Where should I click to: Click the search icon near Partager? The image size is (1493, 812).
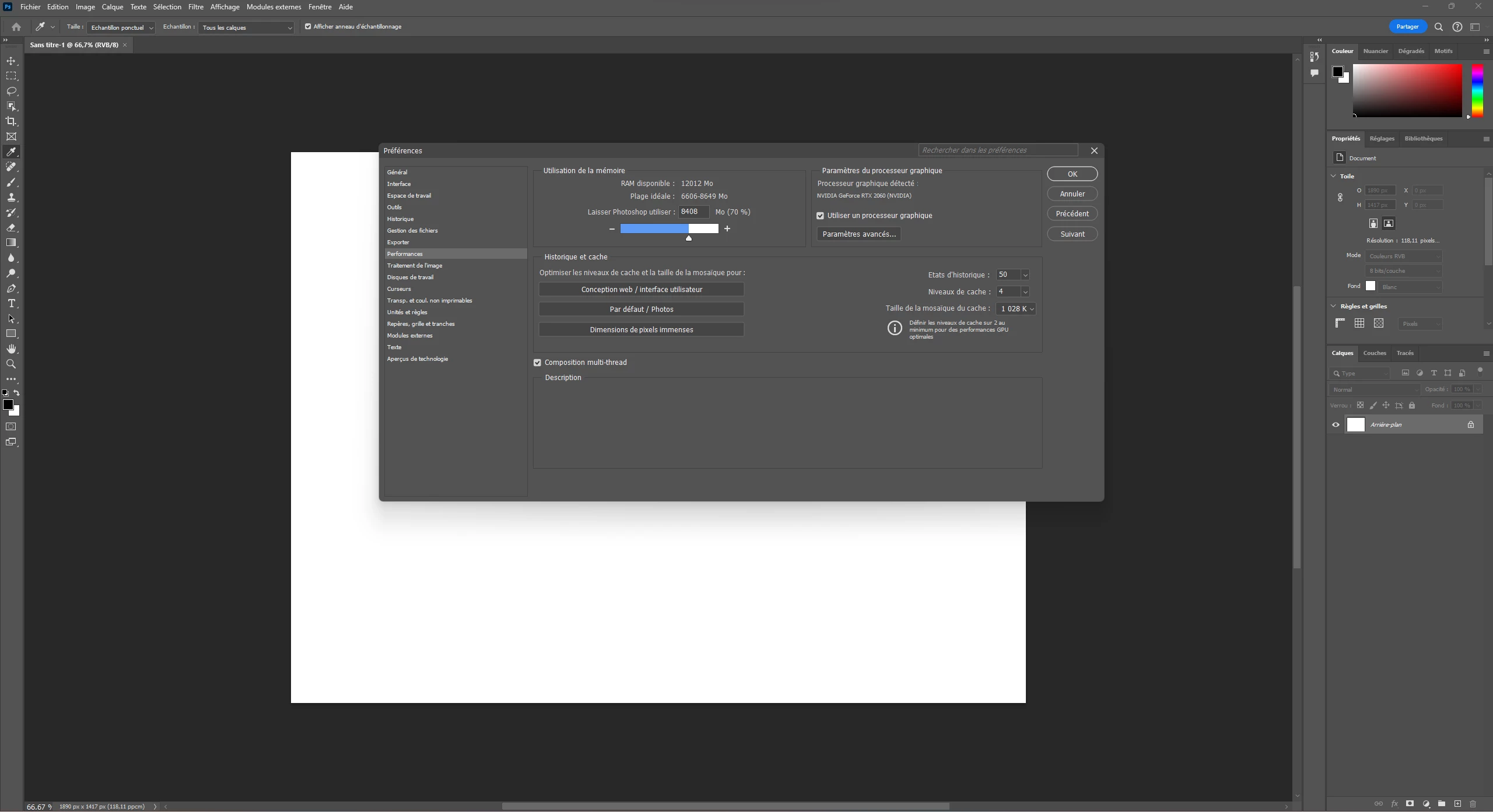(1439, 27)
